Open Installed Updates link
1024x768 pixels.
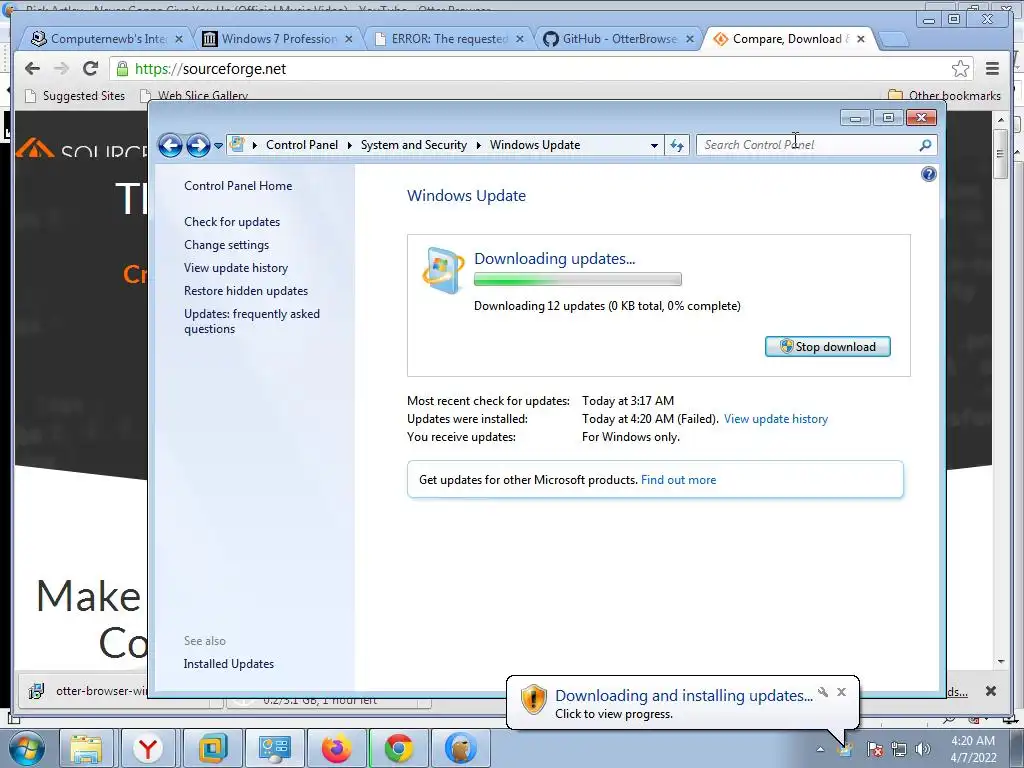(229, 664)
